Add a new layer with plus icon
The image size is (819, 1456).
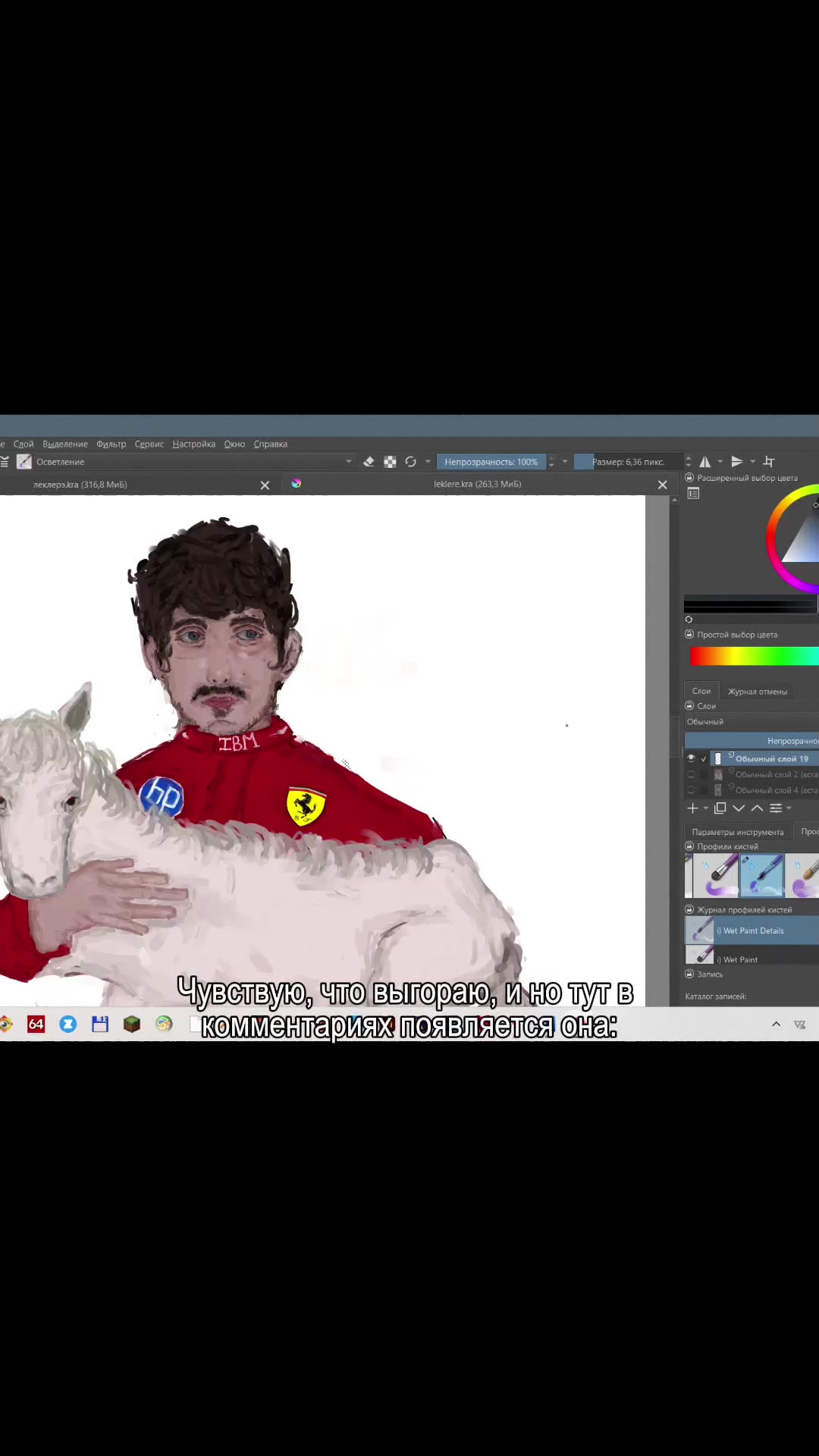[x=692, y=808]
